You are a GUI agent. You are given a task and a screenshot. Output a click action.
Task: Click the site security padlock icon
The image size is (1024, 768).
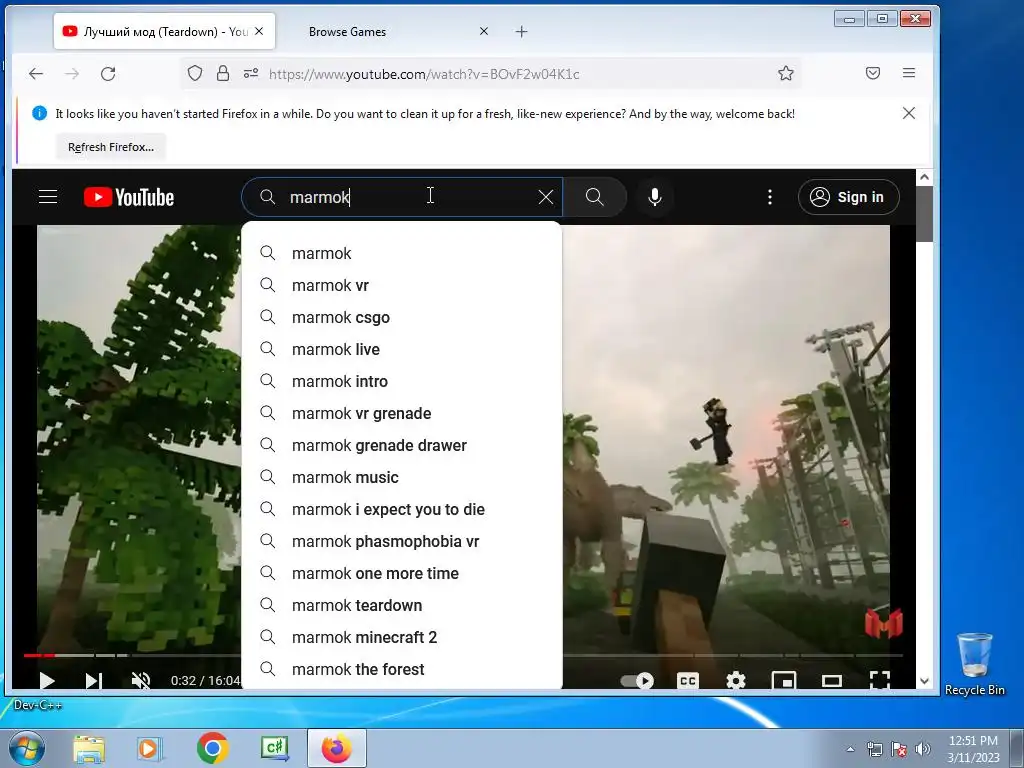pos(223,73)
